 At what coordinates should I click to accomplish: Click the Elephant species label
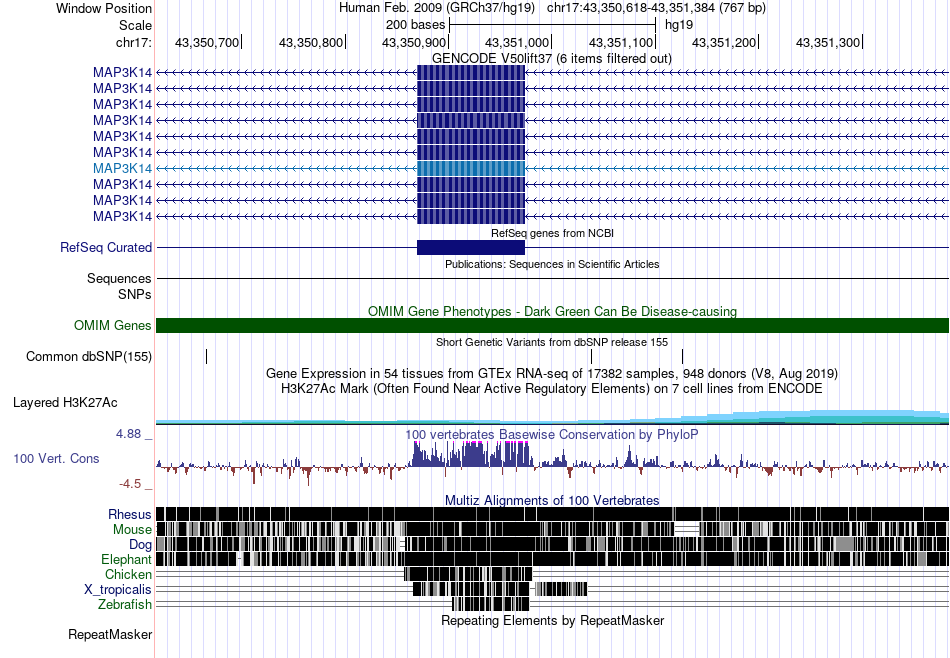click(126, 560)
